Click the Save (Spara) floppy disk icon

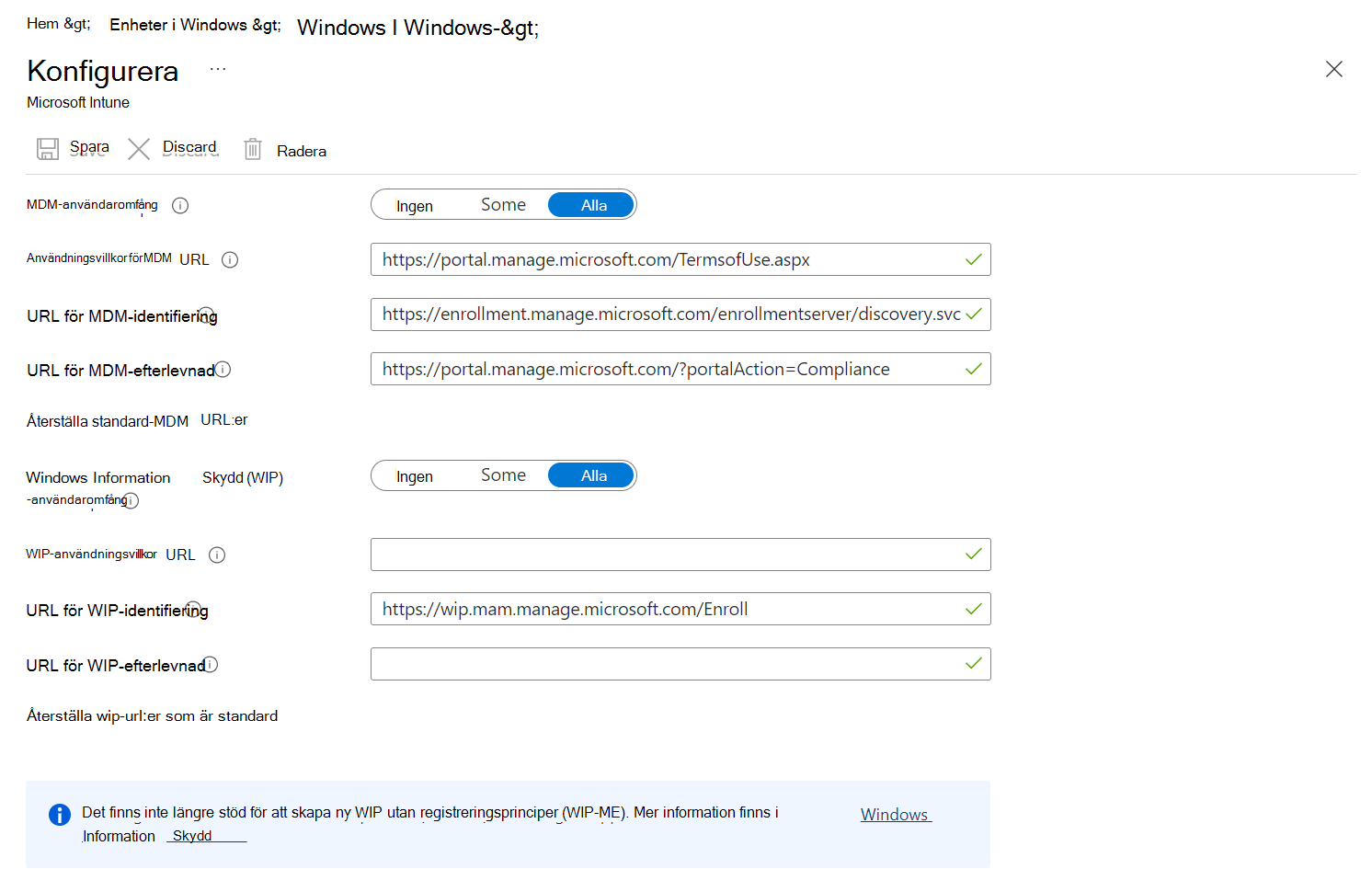[x=48, y=149]
